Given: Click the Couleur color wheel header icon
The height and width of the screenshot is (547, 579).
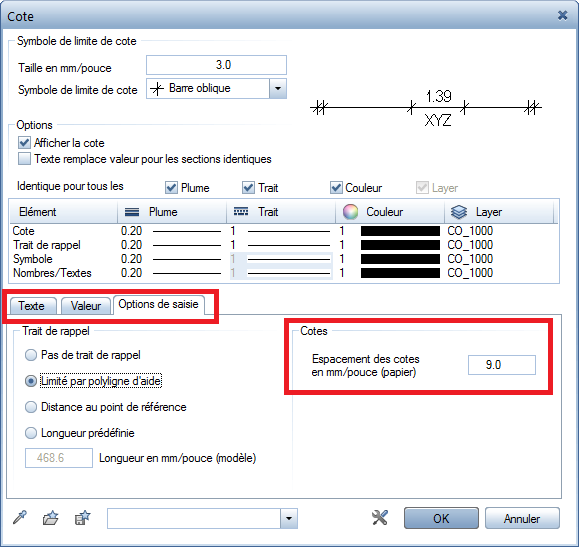Looking at the screenshot, I should click(350, 212).
